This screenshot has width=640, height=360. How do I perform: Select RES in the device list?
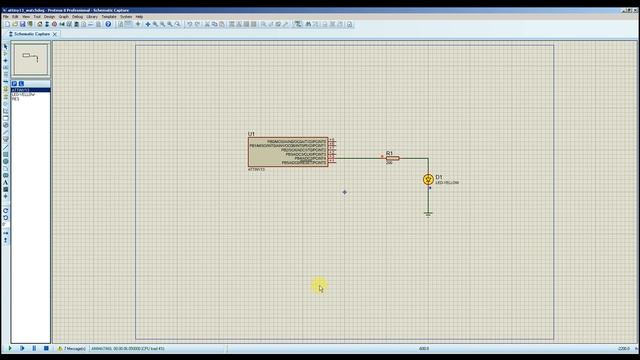16,99
